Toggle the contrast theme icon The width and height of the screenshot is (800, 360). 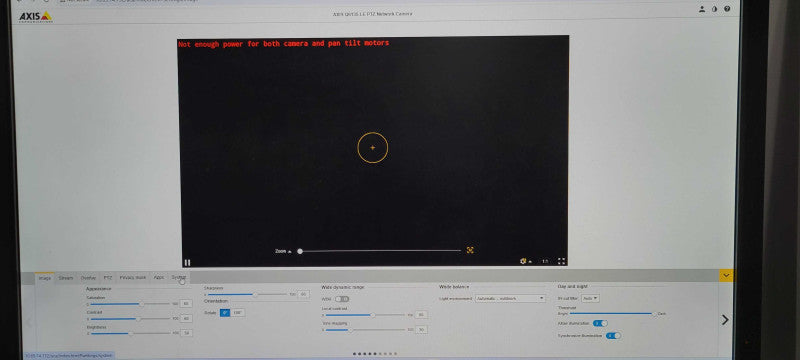[714, 9]
